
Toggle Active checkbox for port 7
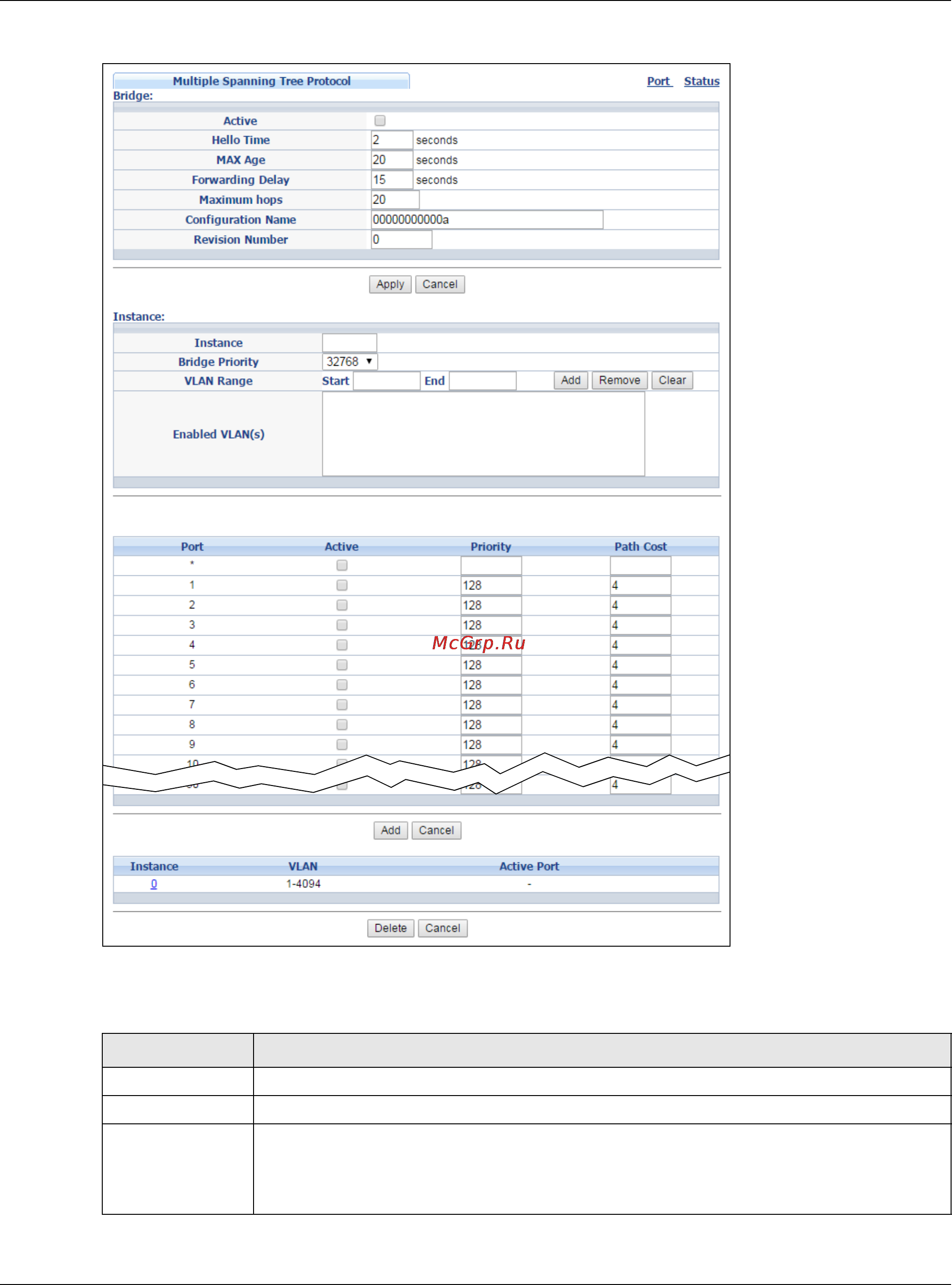342,705
